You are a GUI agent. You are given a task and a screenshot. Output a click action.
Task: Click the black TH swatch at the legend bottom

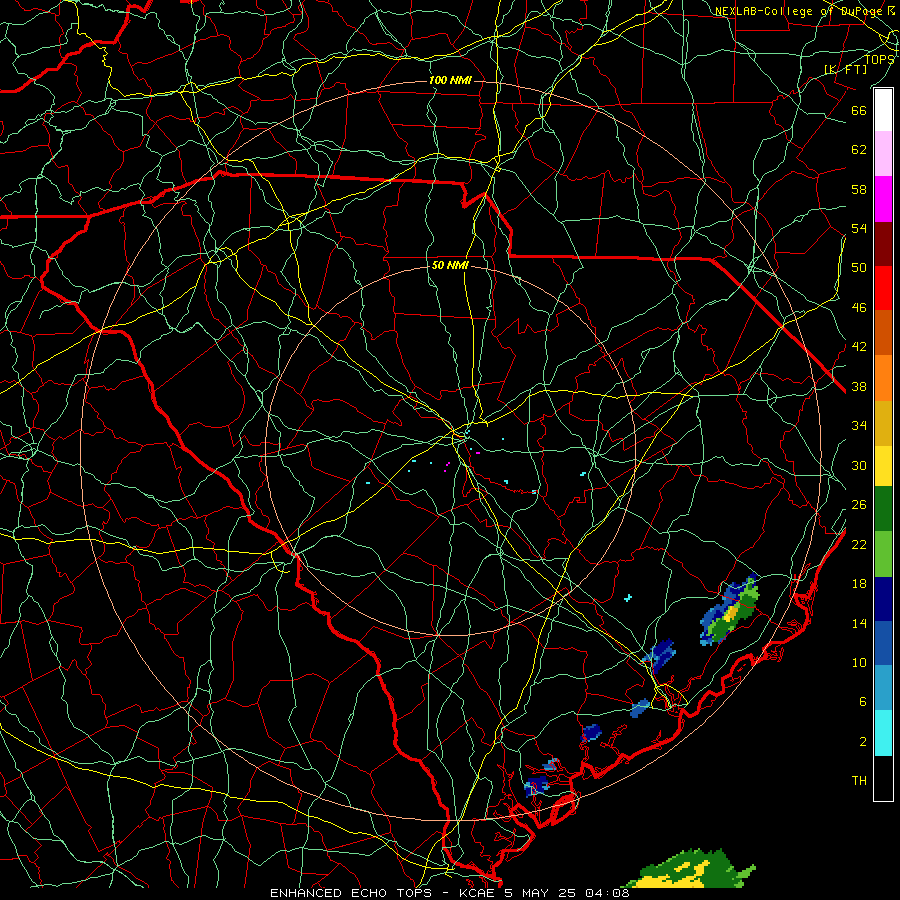(x=883, y=778)
